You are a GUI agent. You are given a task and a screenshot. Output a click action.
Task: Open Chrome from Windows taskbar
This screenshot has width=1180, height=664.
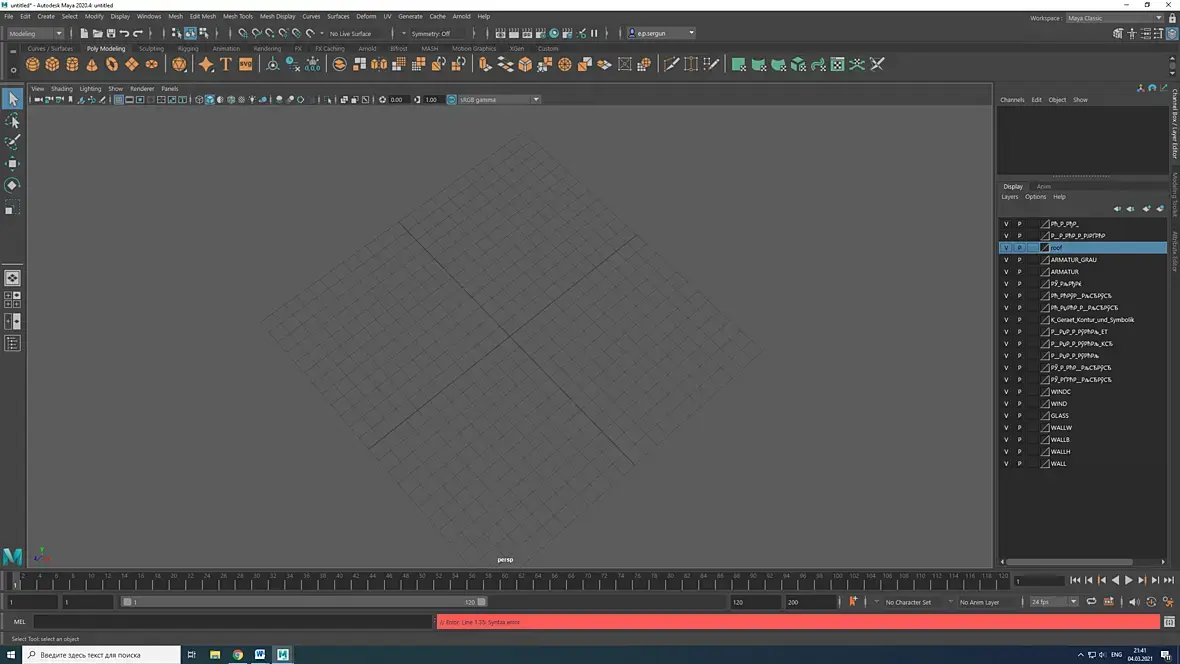tap(238, 654)
